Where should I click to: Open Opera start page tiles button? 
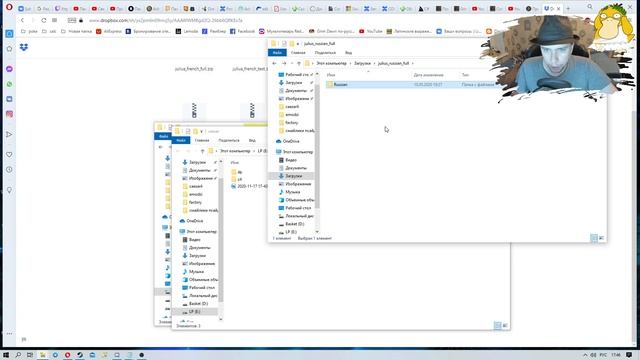pos(54,20)
